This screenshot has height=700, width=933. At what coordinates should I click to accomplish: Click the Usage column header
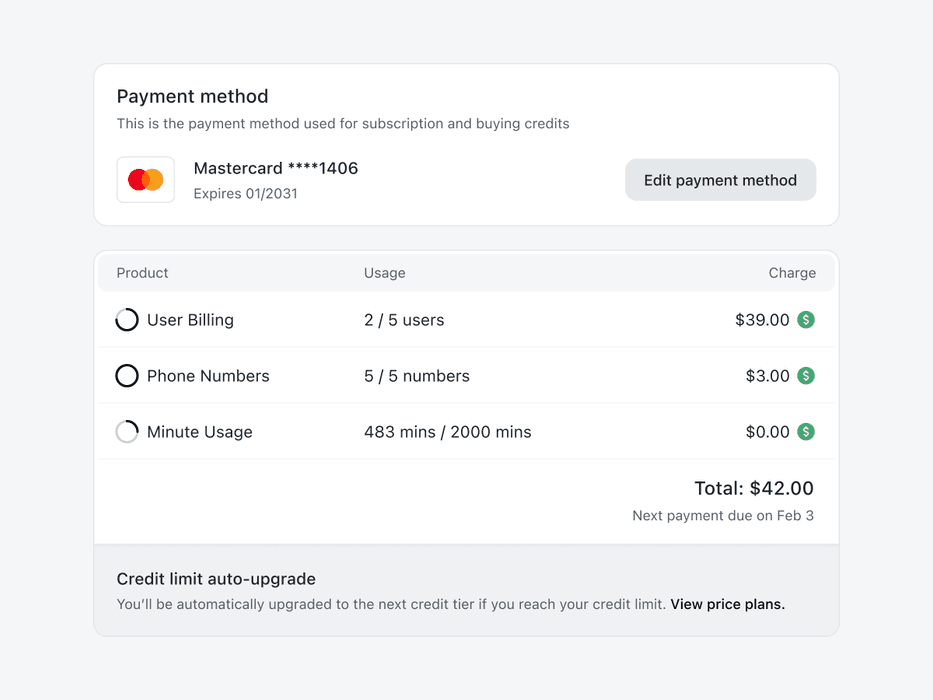[x=384, y=273]
